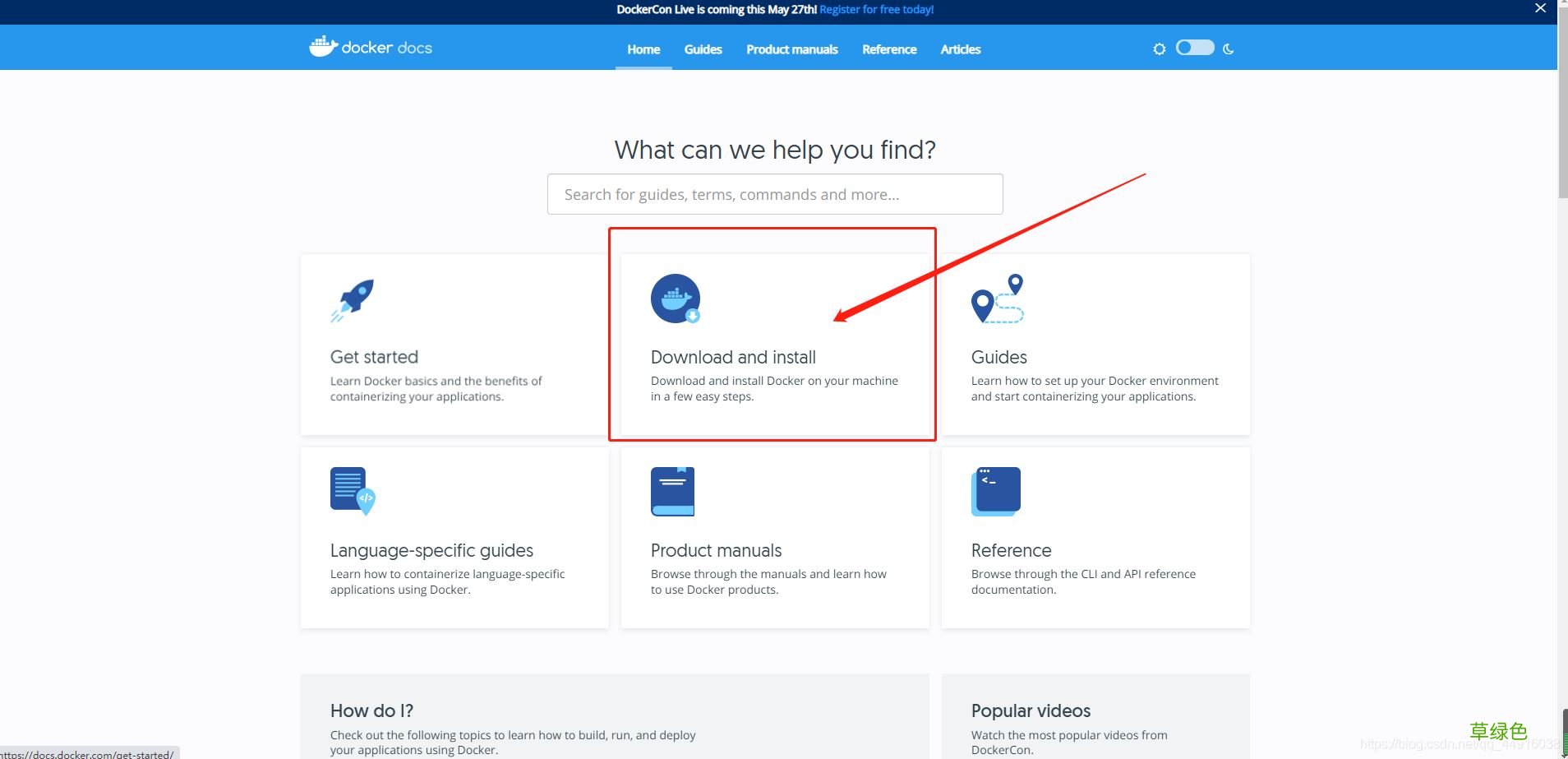Dismiss the DockerCon announcement banner
The width and height of the screenshot is (1568, 759).
1540,8
